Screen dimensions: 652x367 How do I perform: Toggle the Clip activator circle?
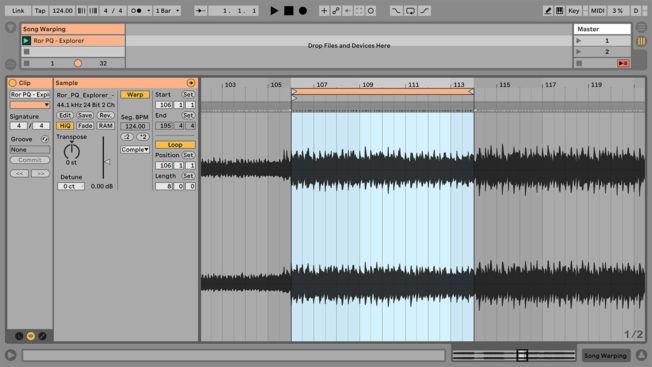click(x=13, y=83)
